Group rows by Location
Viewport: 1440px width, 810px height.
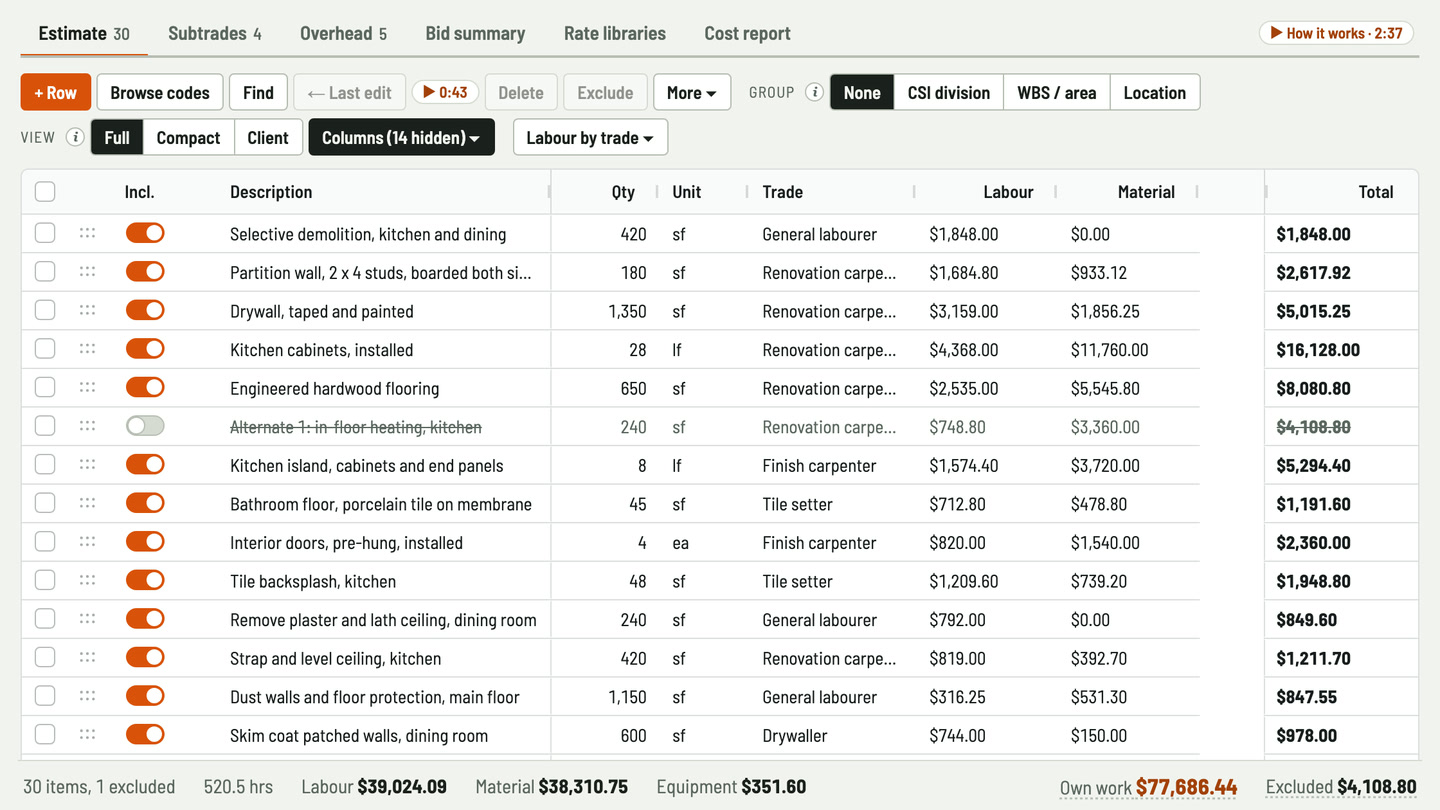1155,92
